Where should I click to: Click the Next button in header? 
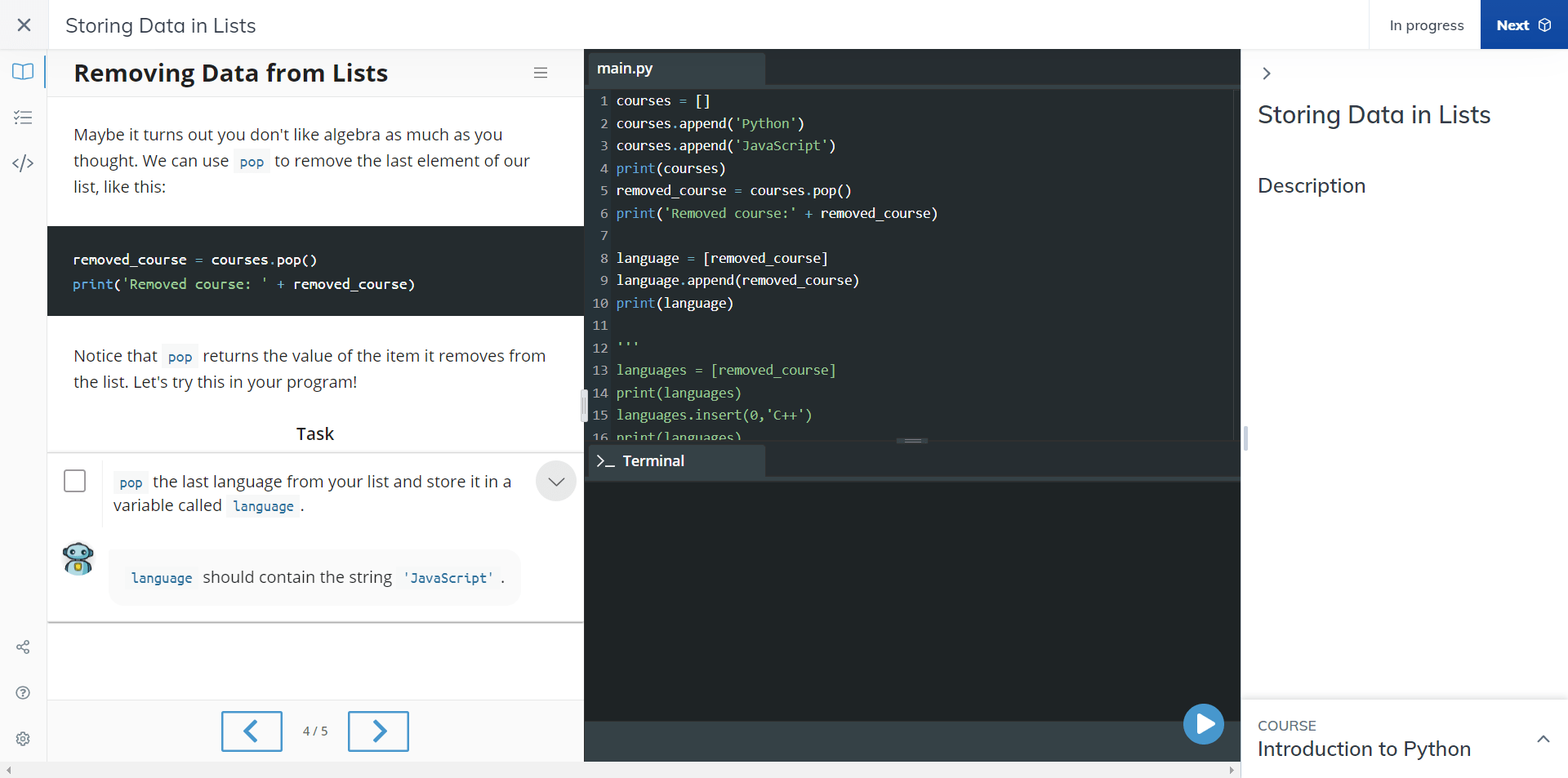(1524, 24)
